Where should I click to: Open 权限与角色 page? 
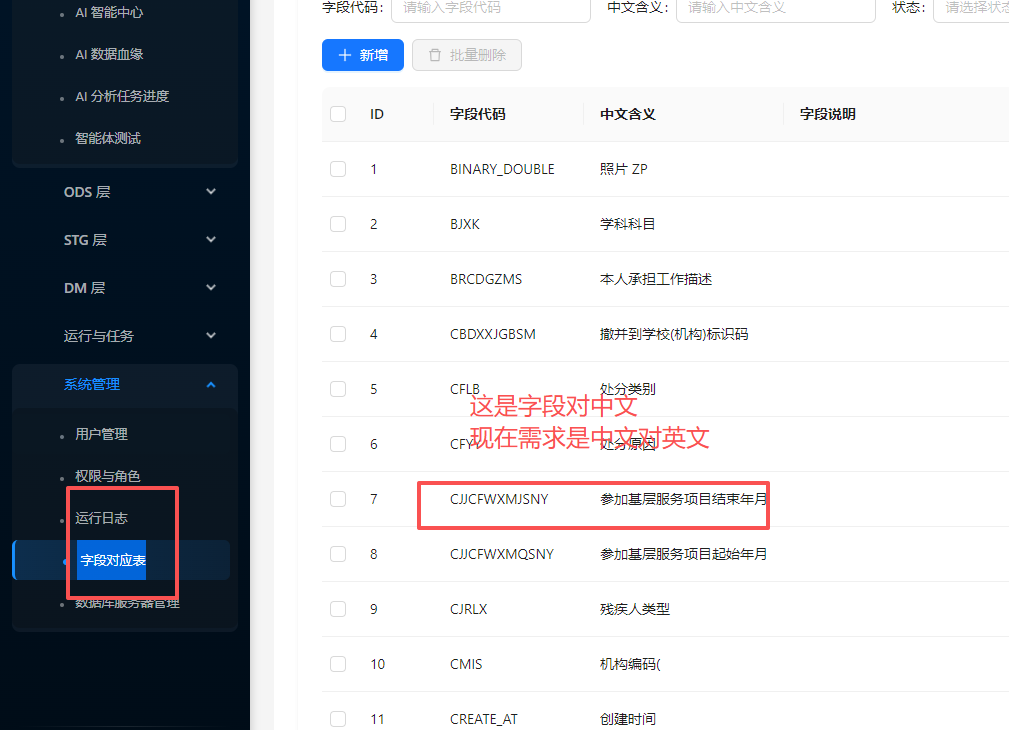[107, 476]
